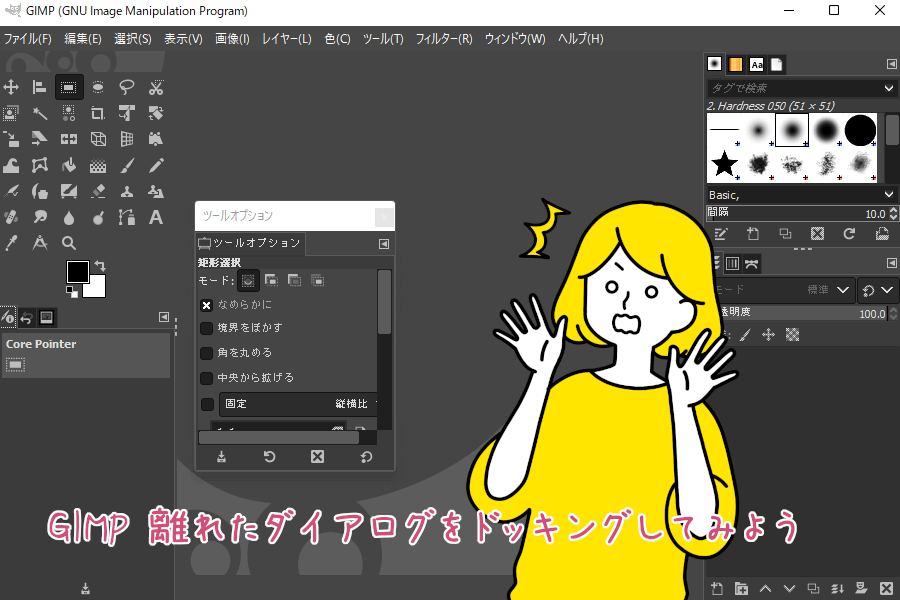Select the Clone stamp tool

[x=127, y=191]
